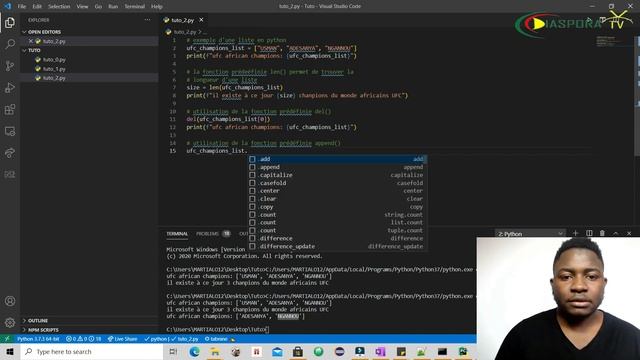Open Task View on the taskbar
The image size is (640, 360).
tap(173, 351)
